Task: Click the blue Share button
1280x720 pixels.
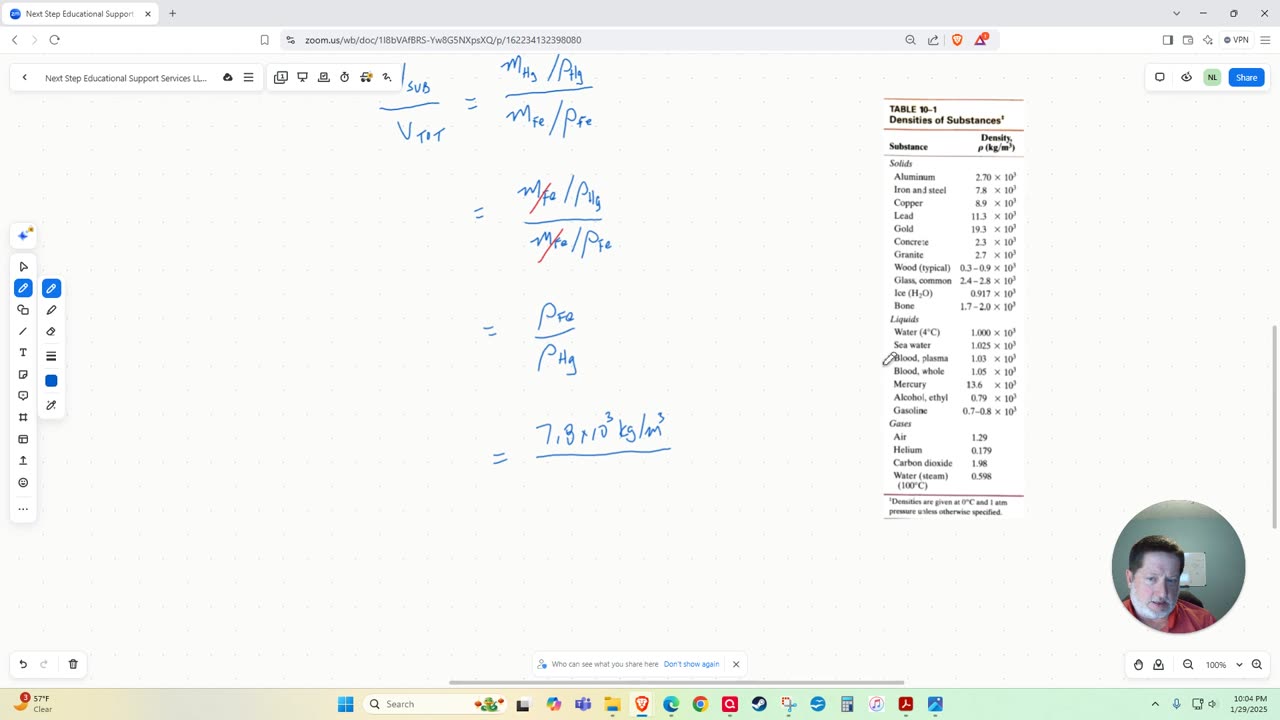Action: [1246, 77]
